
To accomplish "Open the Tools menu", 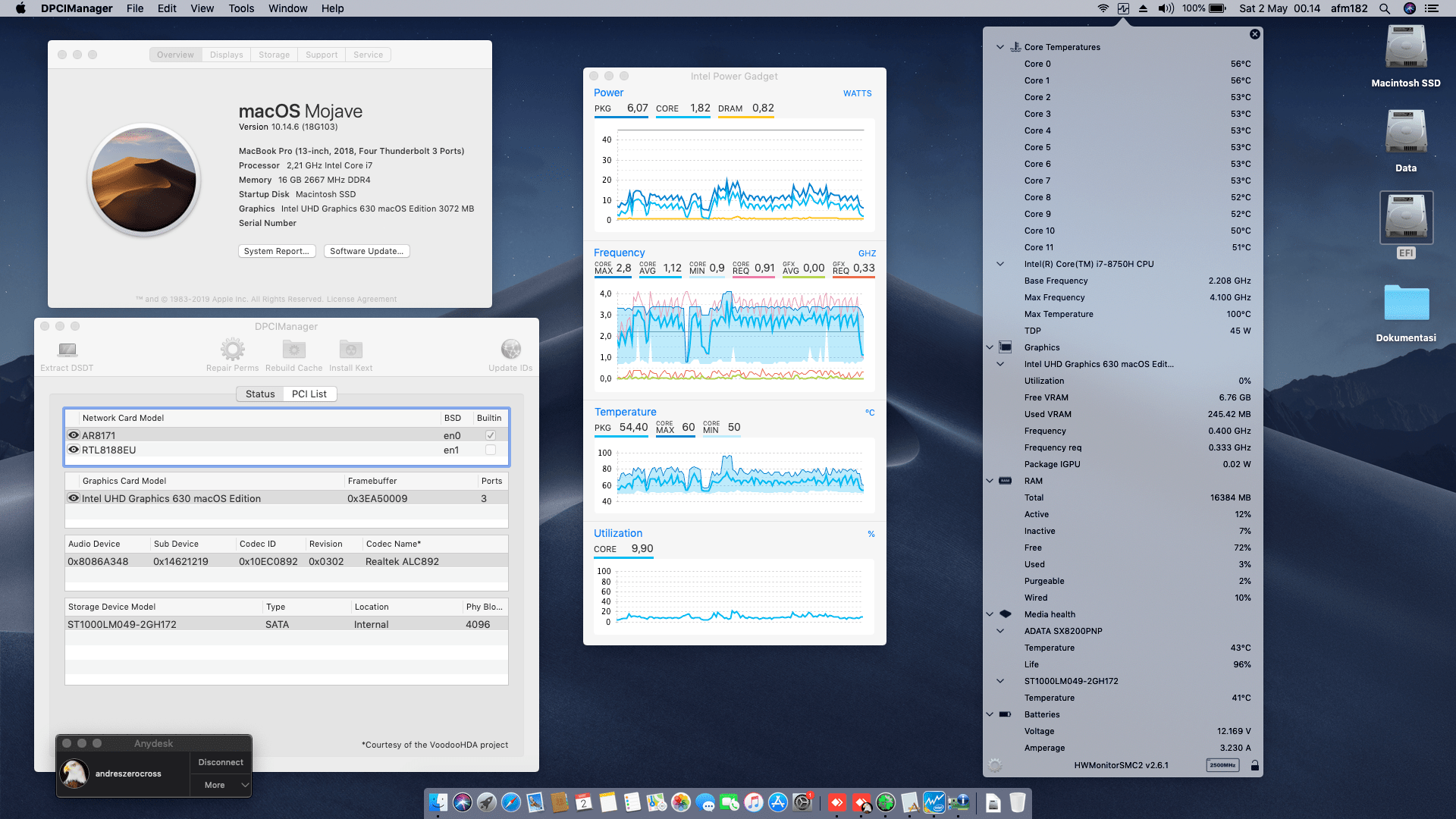I will (241, 8).
